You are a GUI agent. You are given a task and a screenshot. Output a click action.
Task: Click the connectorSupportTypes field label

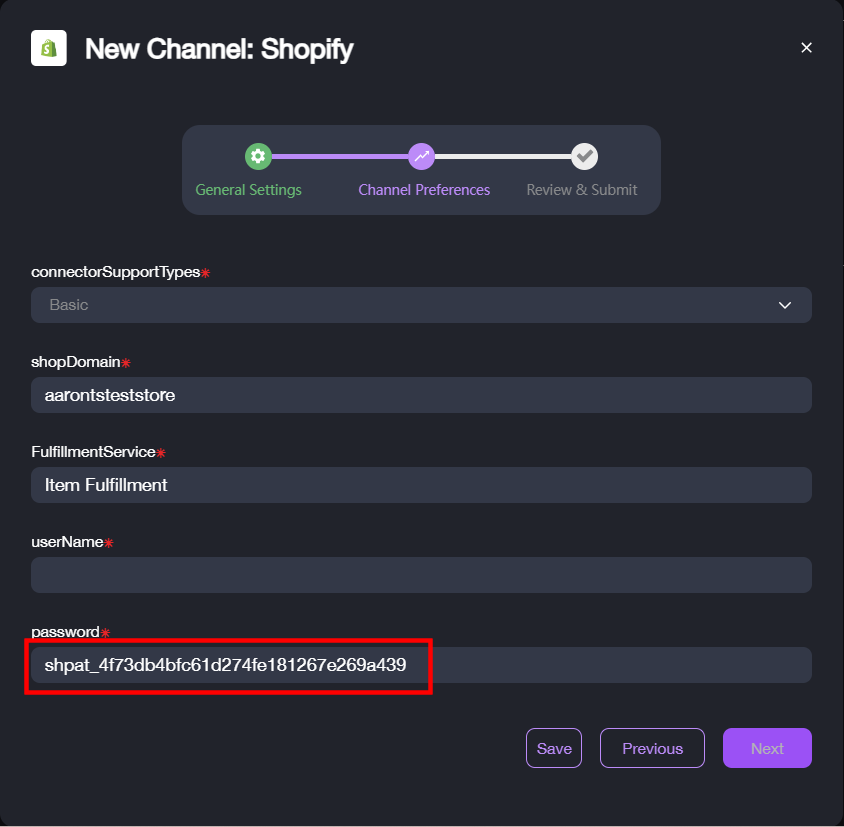[x=115, y=272]
